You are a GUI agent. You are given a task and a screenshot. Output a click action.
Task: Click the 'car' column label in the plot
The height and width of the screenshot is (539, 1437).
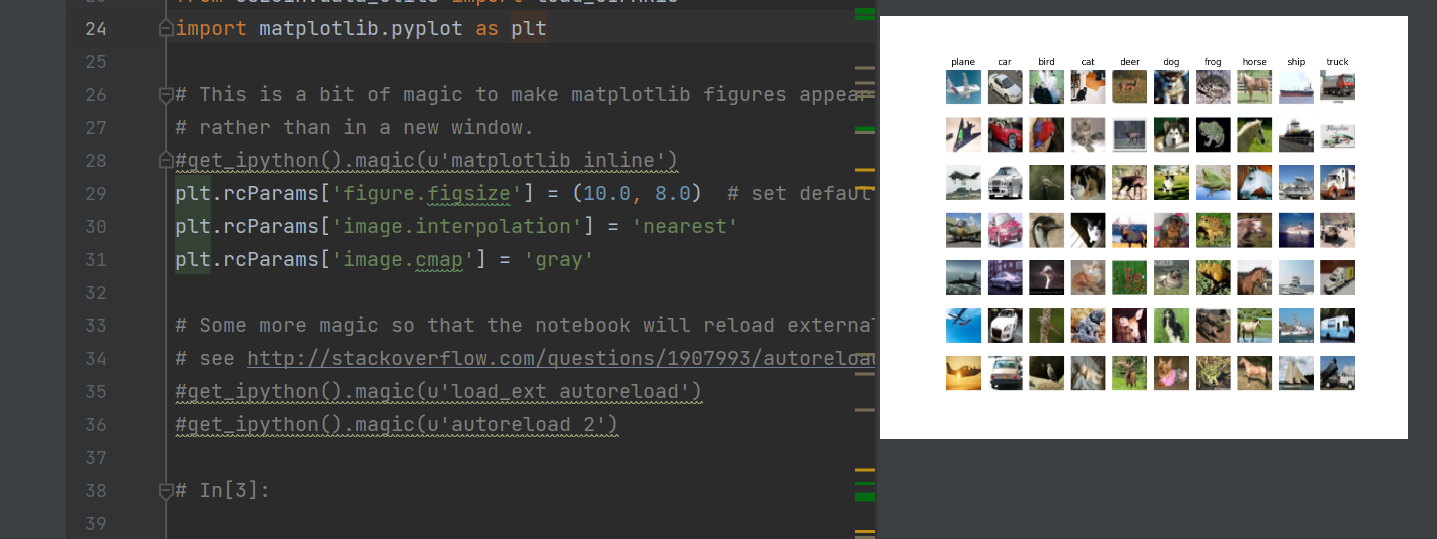point(1005,62)
